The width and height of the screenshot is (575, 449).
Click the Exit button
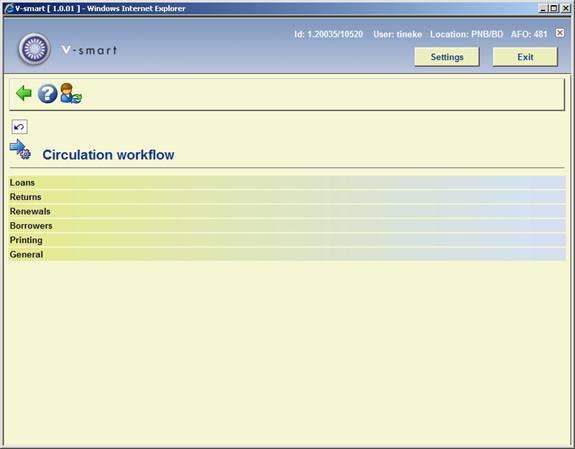525,57
